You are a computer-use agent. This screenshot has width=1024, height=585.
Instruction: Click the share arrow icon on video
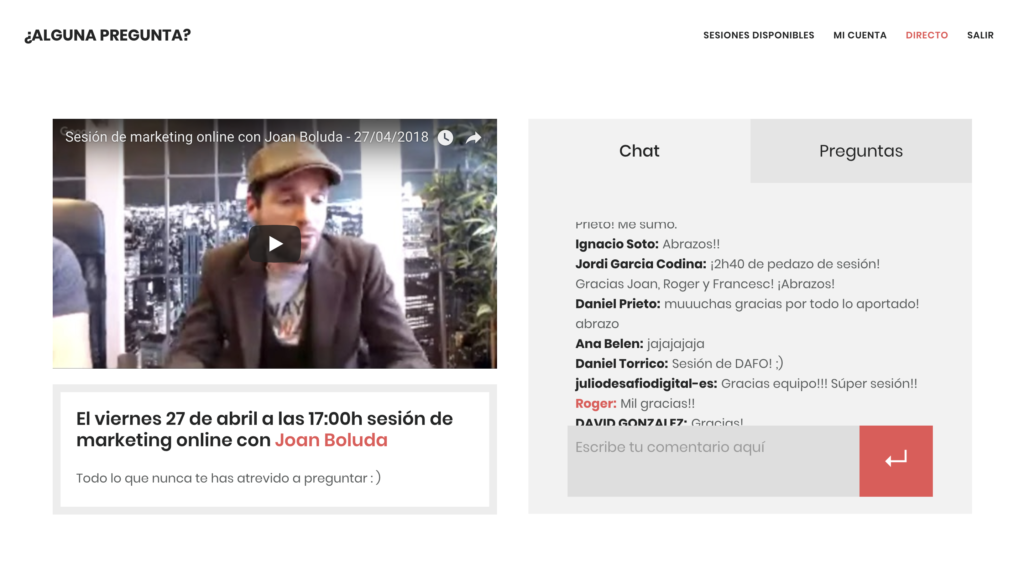coord(474,138)
